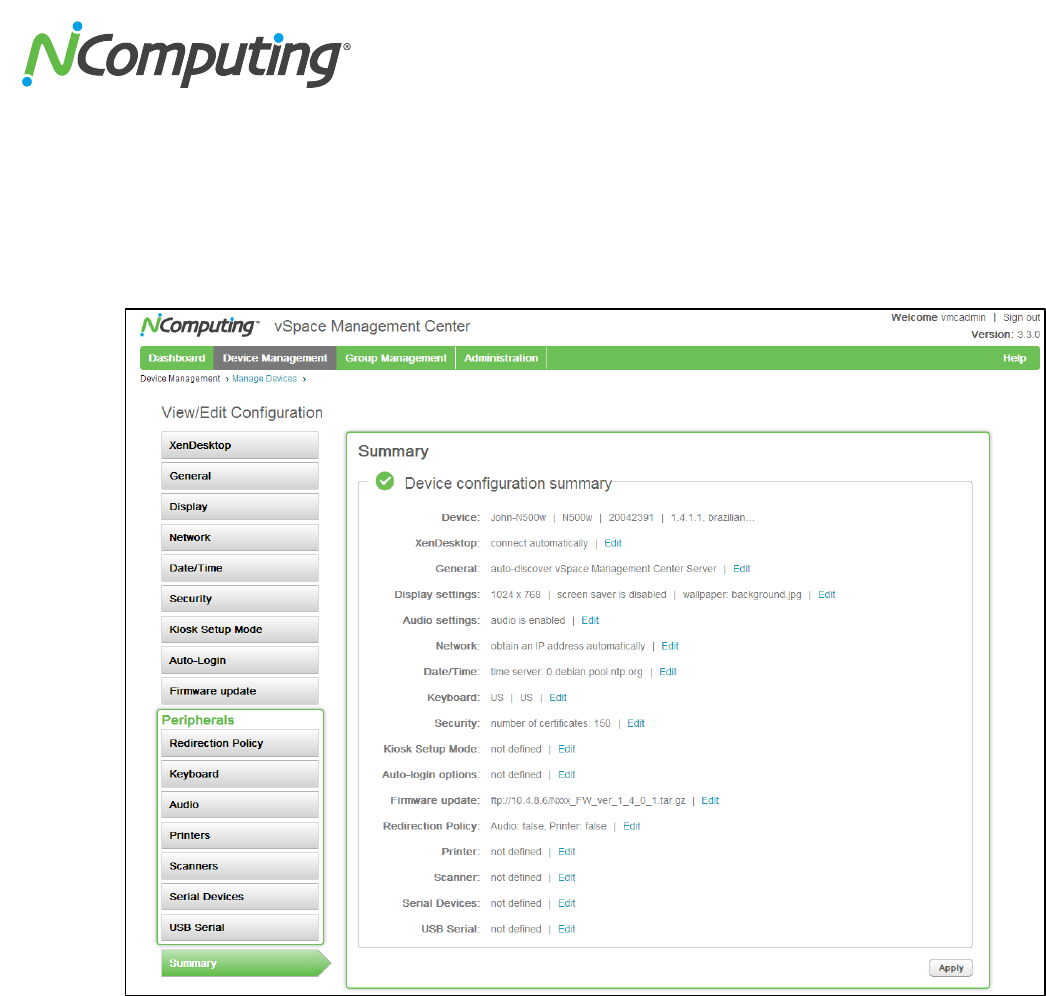This screenshot has height=996, width=1046.
Task: Open USB Serial under Peripherals
Action: pyautogui.click(x=239, y=927)
